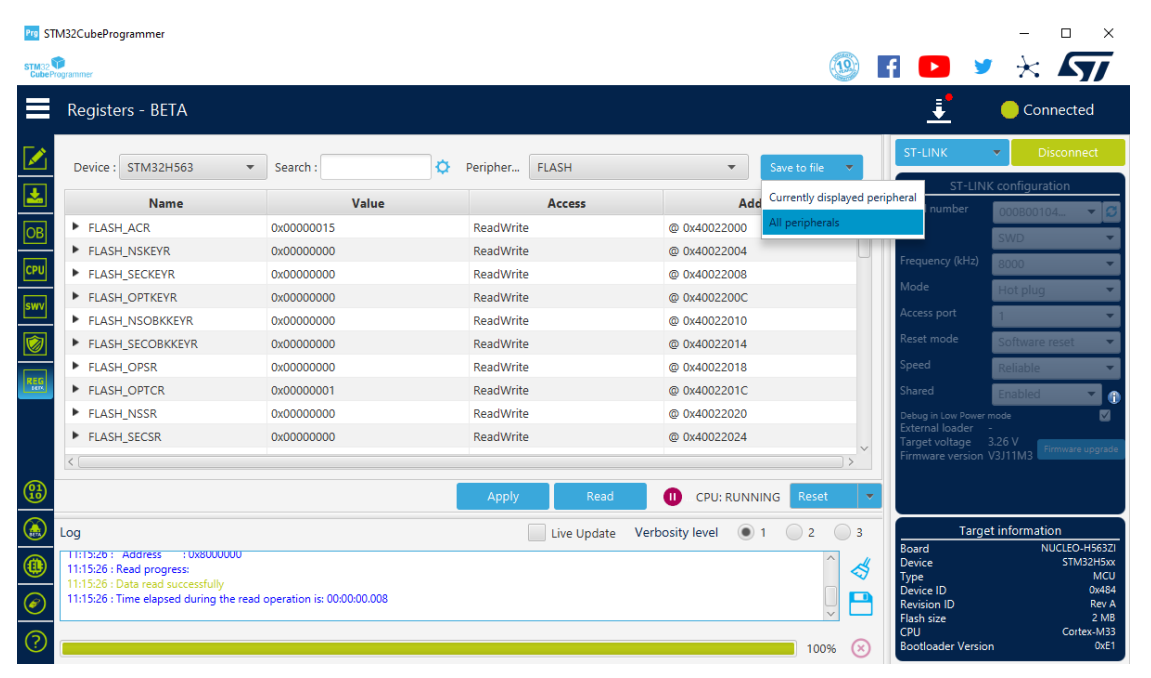Select verbosity level 1
1151x678 pixels.
(746, 532)
